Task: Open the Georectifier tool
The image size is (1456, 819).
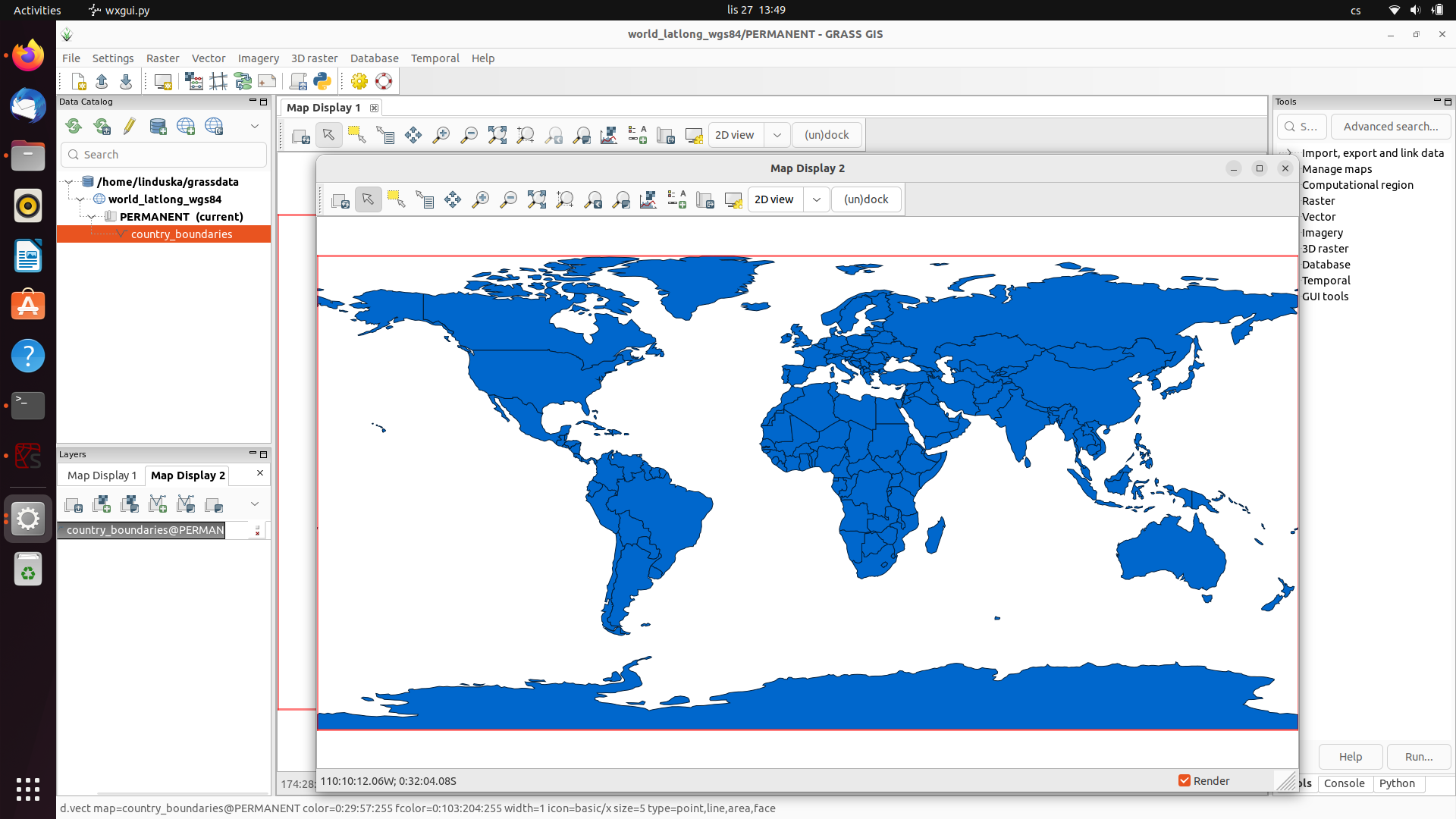Action: [218, 81]
